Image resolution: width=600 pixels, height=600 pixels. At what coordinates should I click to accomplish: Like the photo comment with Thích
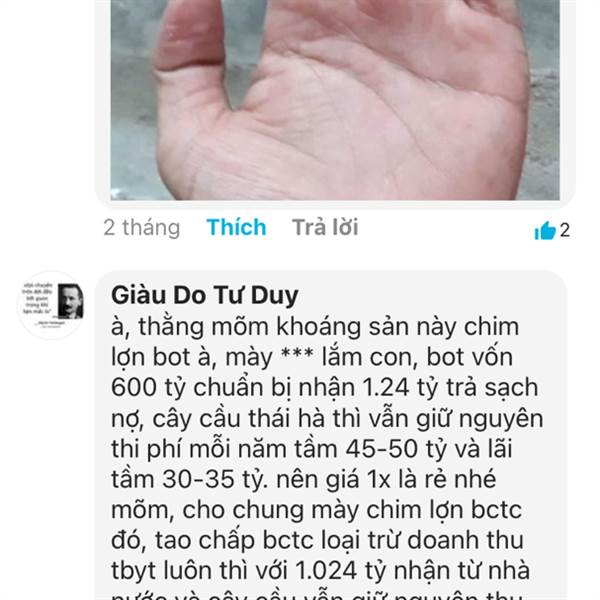236,227
